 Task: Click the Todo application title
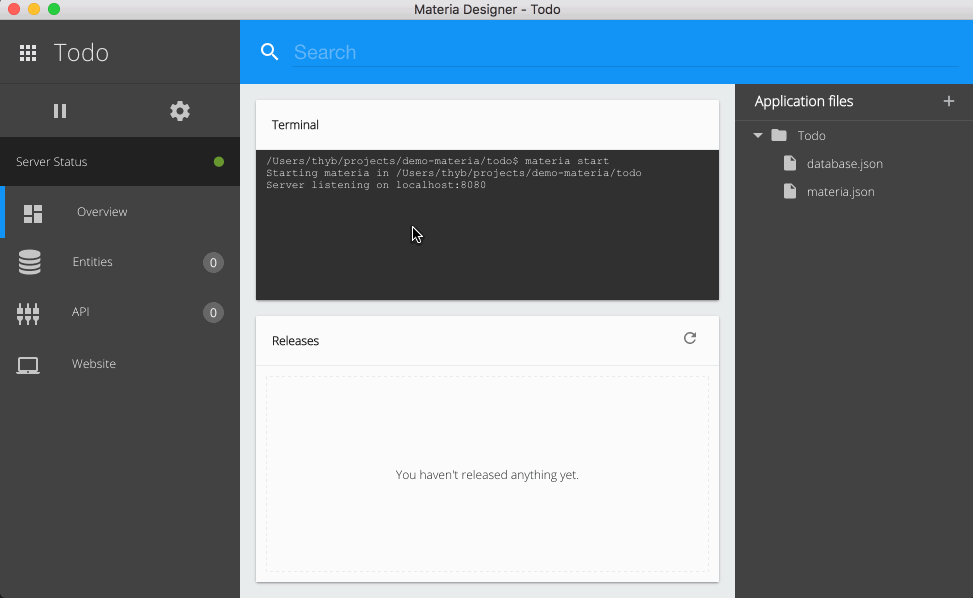point(81,53)
